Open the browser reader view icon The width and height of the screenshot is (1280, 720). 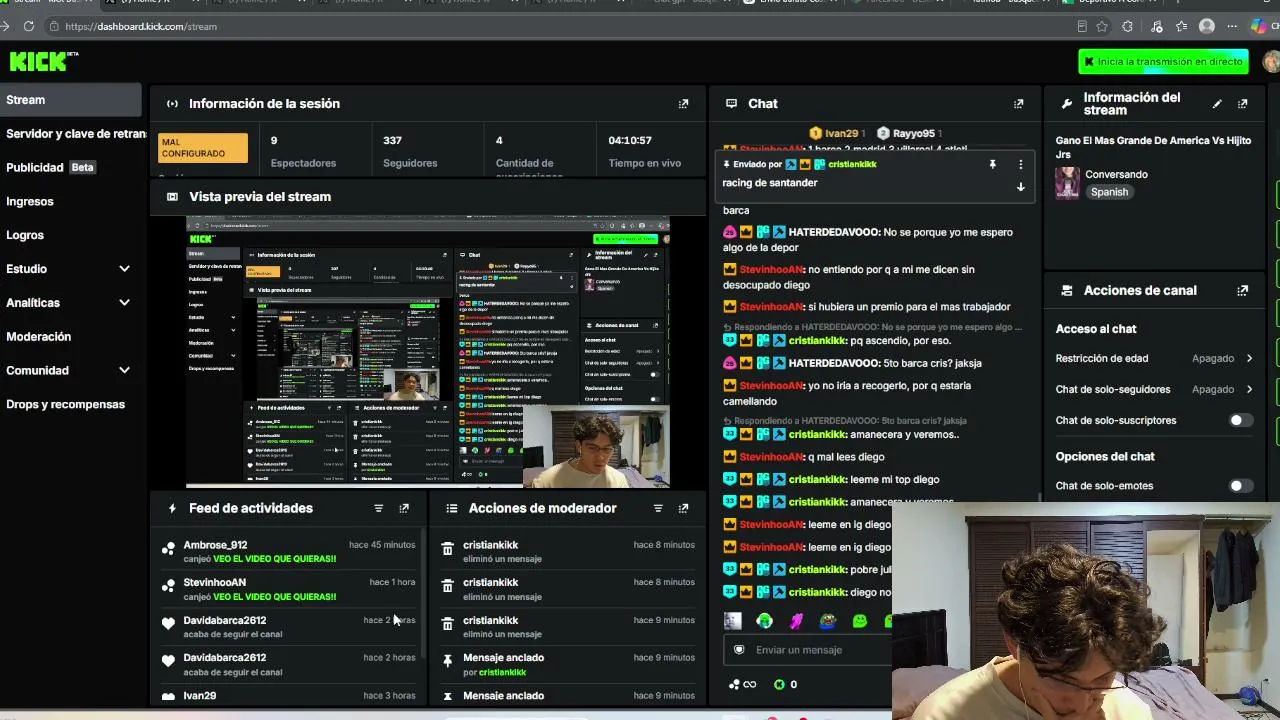pos(1082,27)
